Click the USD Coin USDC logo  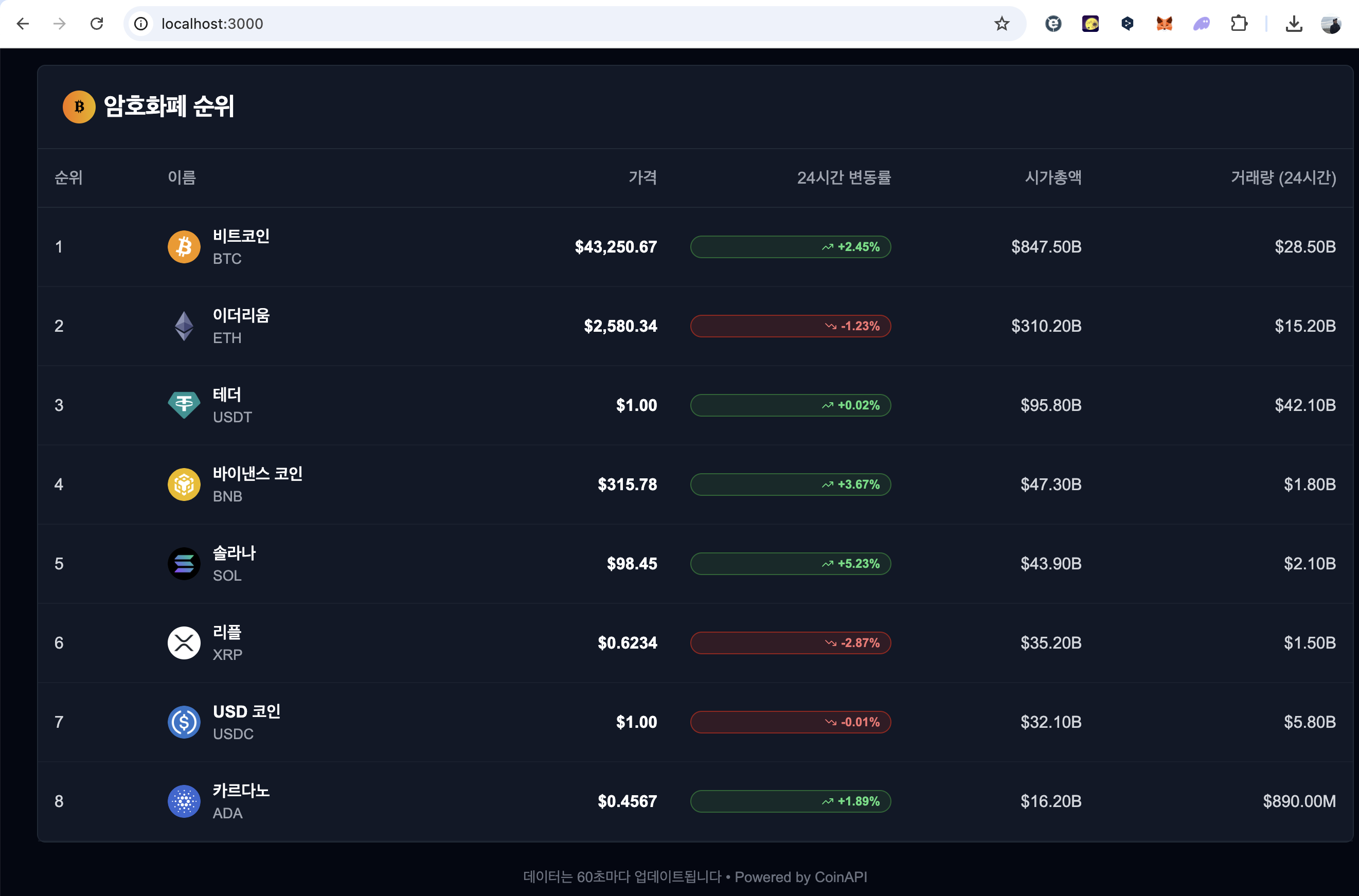point(184,722)
